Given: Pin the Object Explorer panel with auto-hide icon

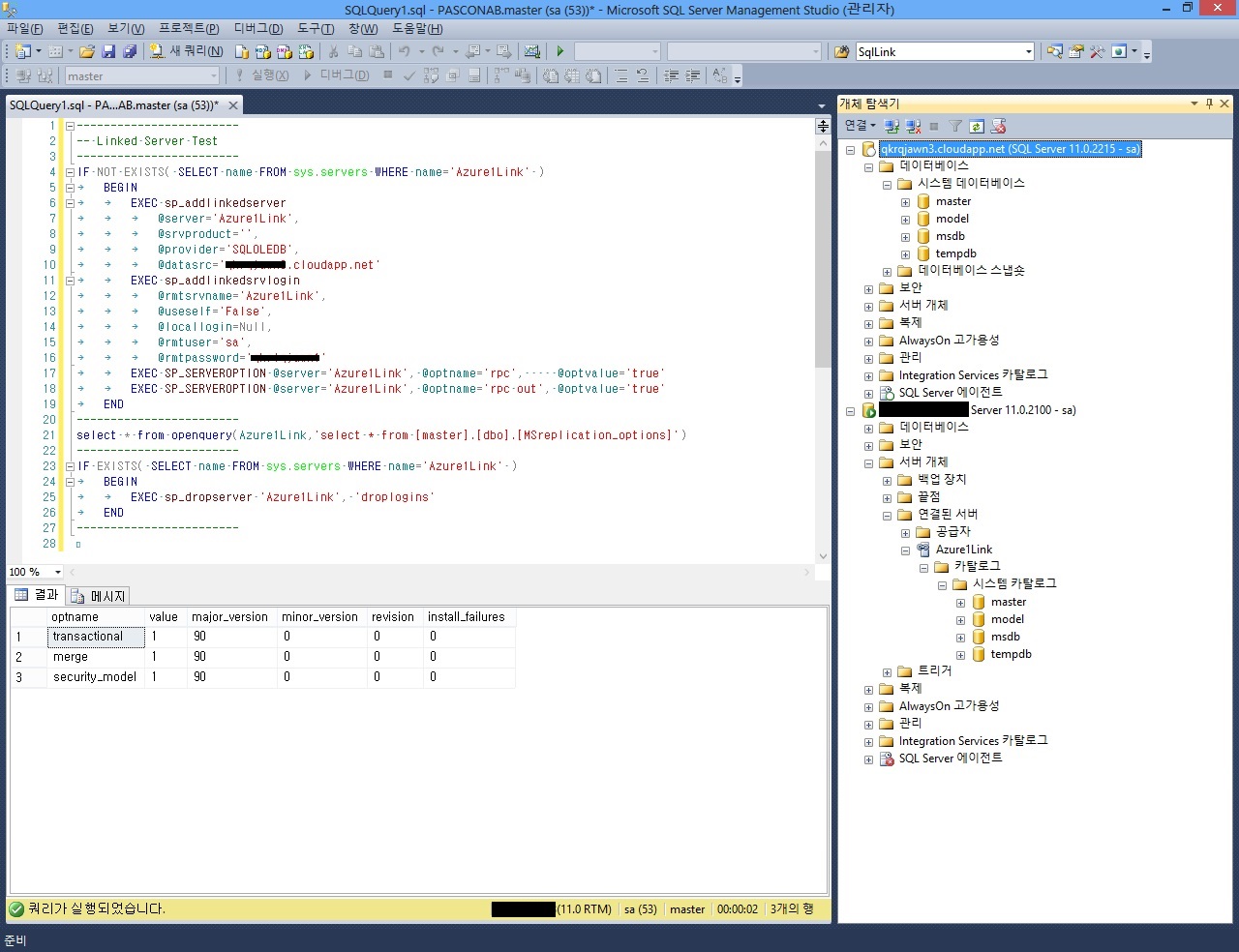Looking at the screenshot, I should tap(1209, 104).
